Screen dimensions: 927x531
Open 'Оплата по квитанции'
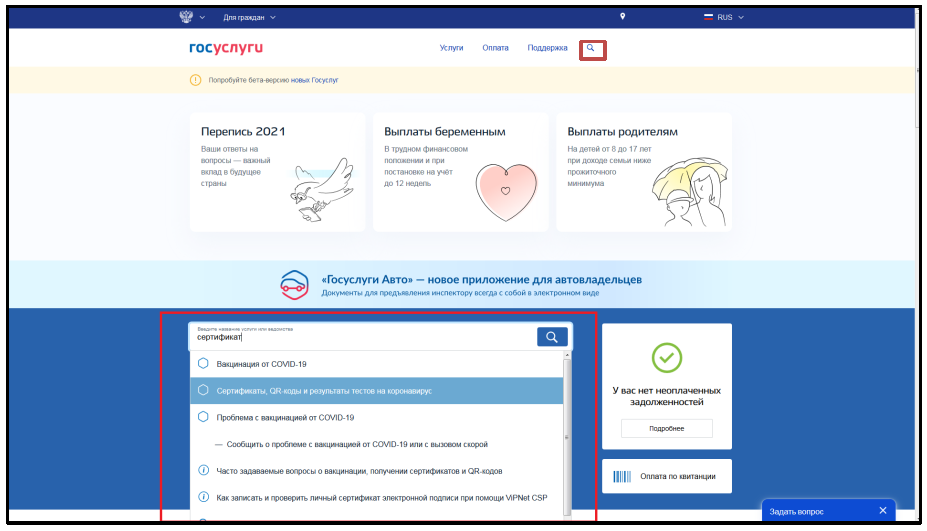(667, 476)
